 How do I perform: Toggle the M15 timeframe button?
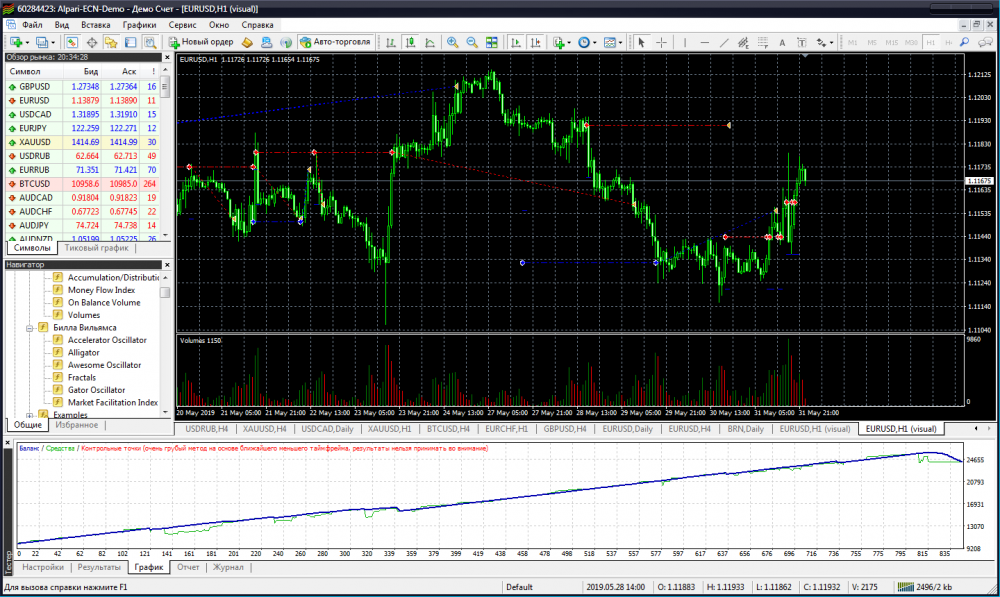891,43
